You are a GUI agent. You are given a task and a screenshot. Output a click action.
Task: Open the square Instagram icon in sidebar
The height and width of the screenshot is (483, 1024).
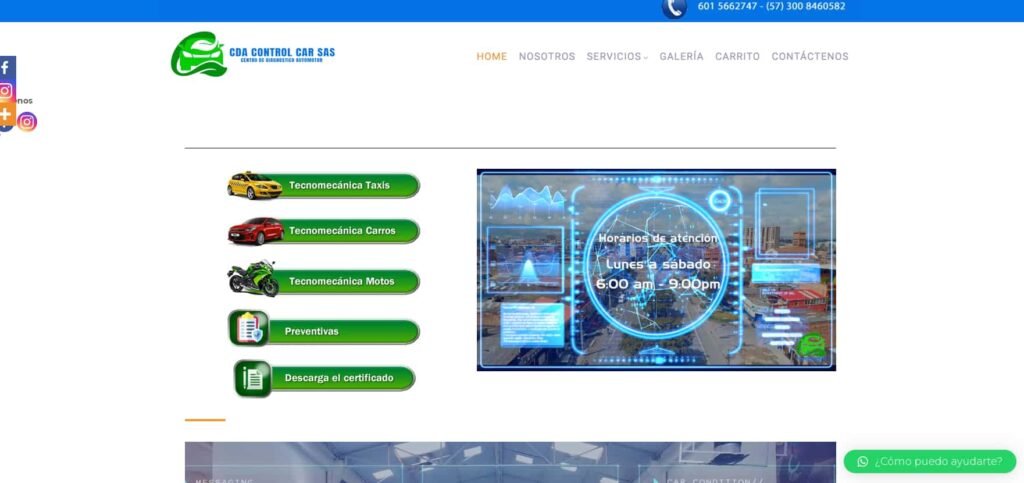pyautogui.click(x=7, y=91)
